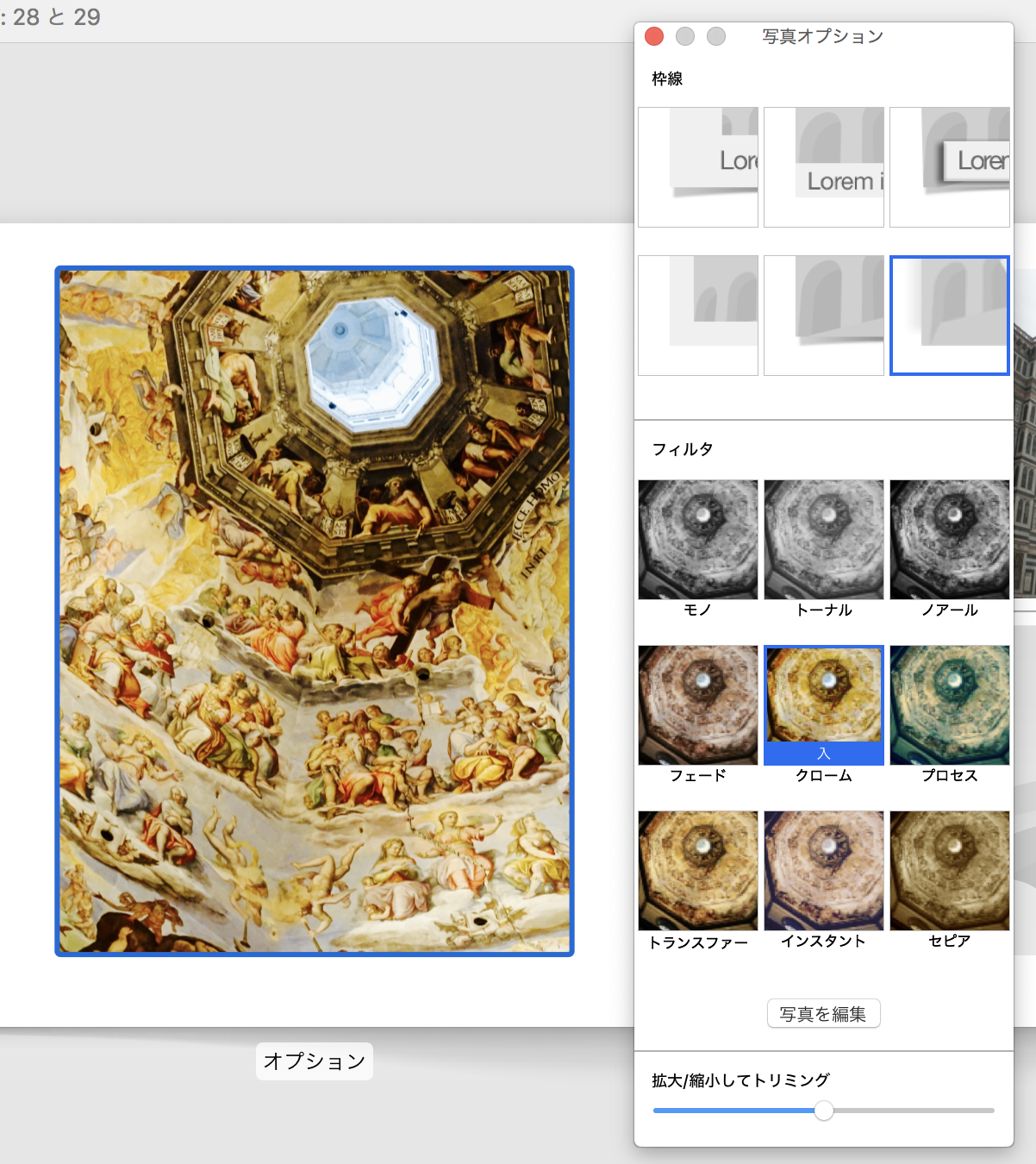Choose the drop-shadow border style in the second row
The image size is (1036, 1164).
[824, 316]
